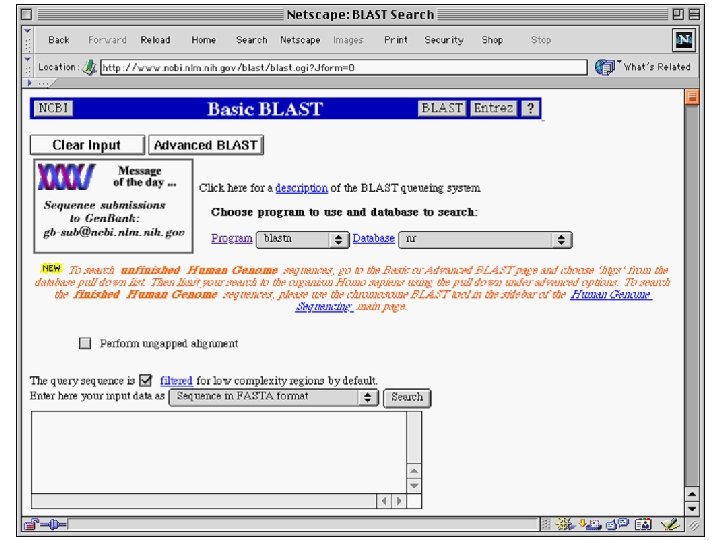Click Reload in navigation toolbar
The width and height of the screenshot is (720, 540).
coord(156,40)
